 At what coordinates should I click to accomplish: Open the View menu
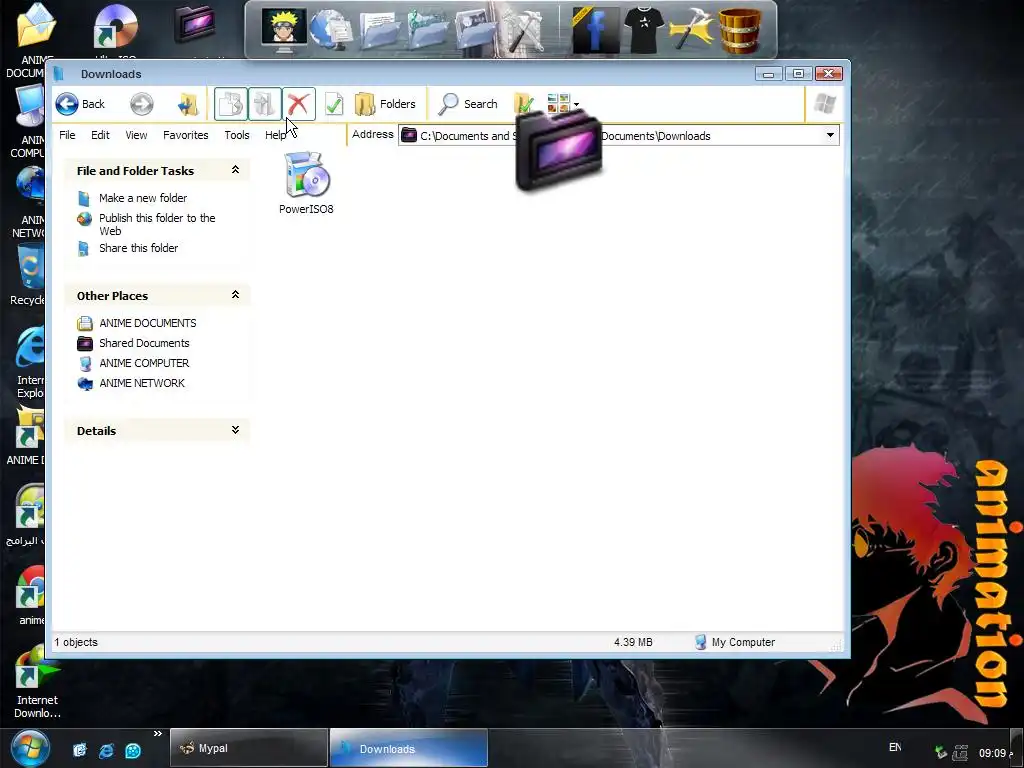coord(136,135)
